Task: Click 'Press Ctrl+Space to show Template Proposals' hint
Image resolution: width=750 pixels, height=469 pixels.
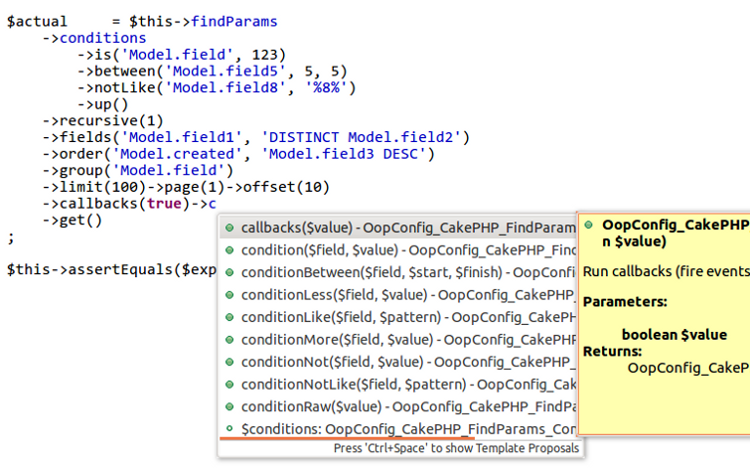Action: point(456,448)
